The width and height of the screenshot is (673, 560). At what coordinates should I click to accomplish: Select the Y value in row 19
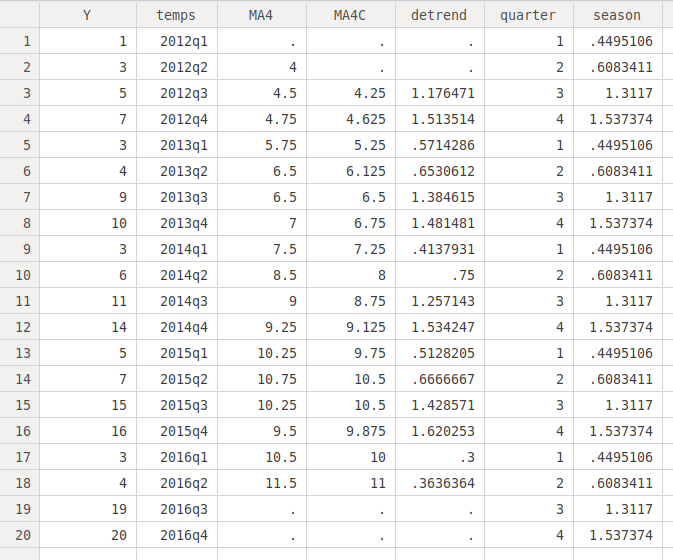click(x=86, y=509)
